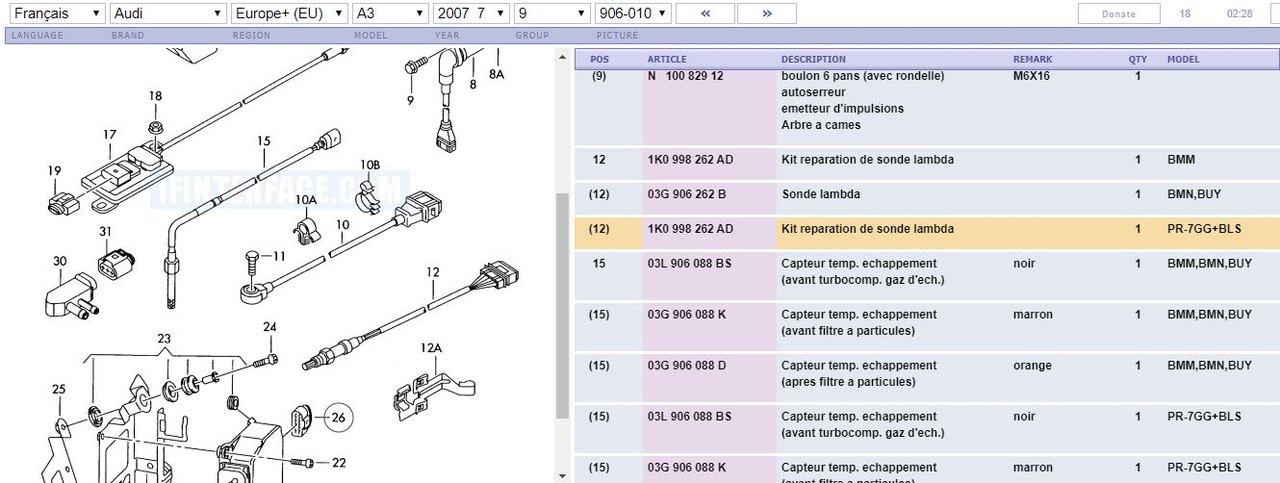Screen dimensions: 1280x483
Task: Click the circled part number 26 in diagram
Action: tap(338, 416)
